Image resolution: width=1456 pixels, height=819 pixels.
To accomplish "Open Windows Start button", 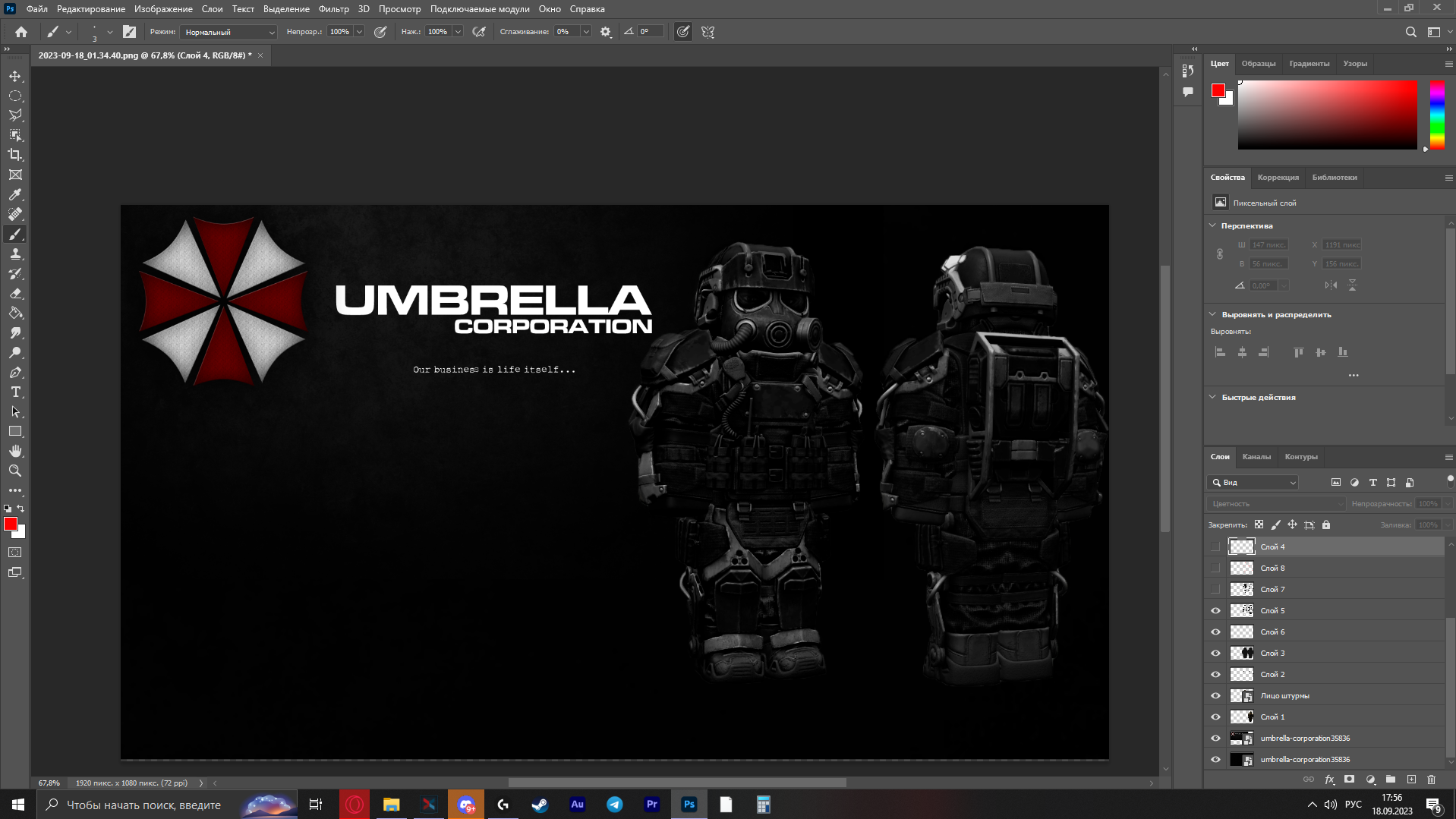I will [x=18, y=804].
